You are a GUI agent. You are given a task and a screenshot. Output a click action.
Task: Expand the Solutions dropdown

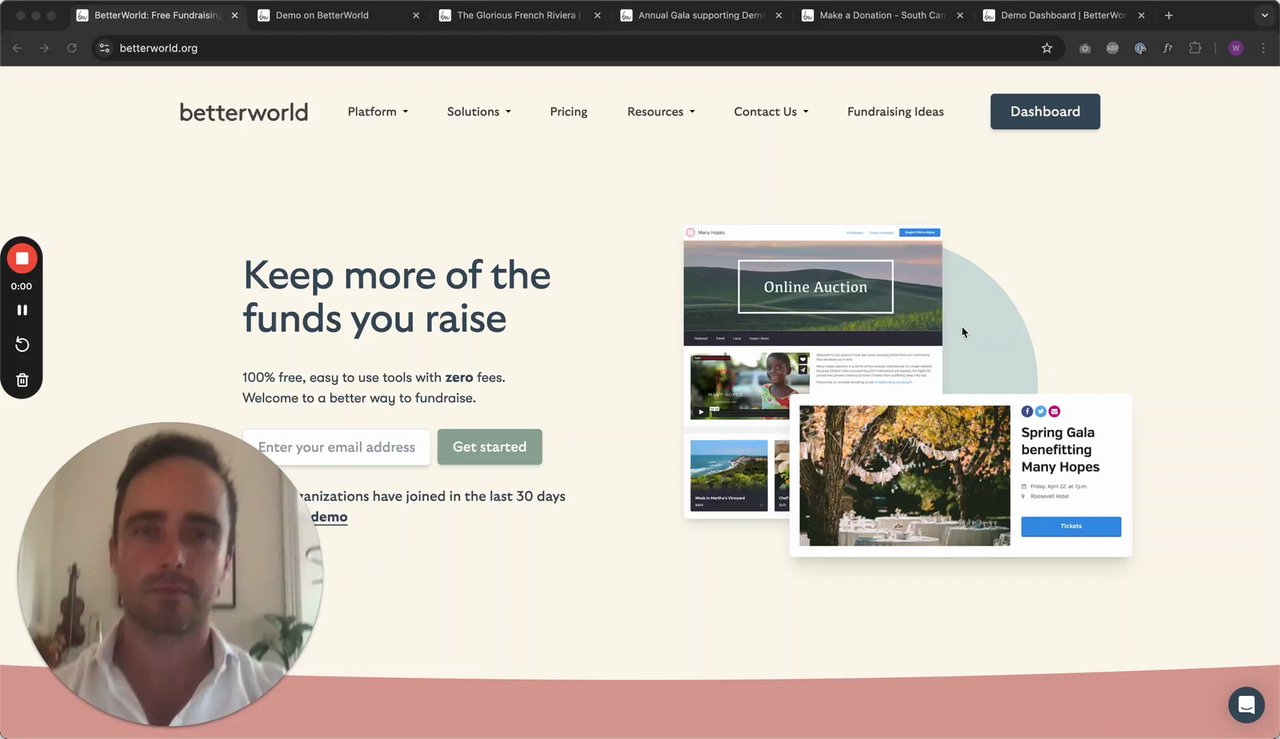479,112
